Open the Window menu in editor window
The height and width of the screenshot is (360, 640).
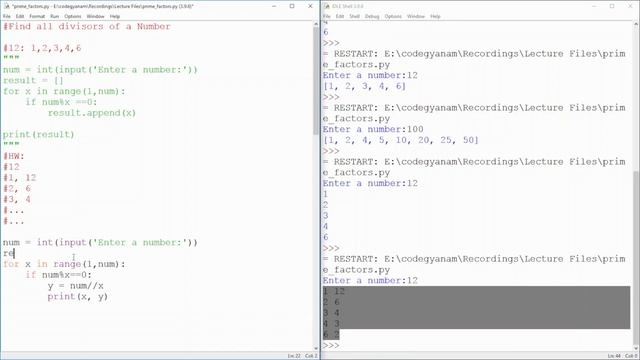[96, 16]
